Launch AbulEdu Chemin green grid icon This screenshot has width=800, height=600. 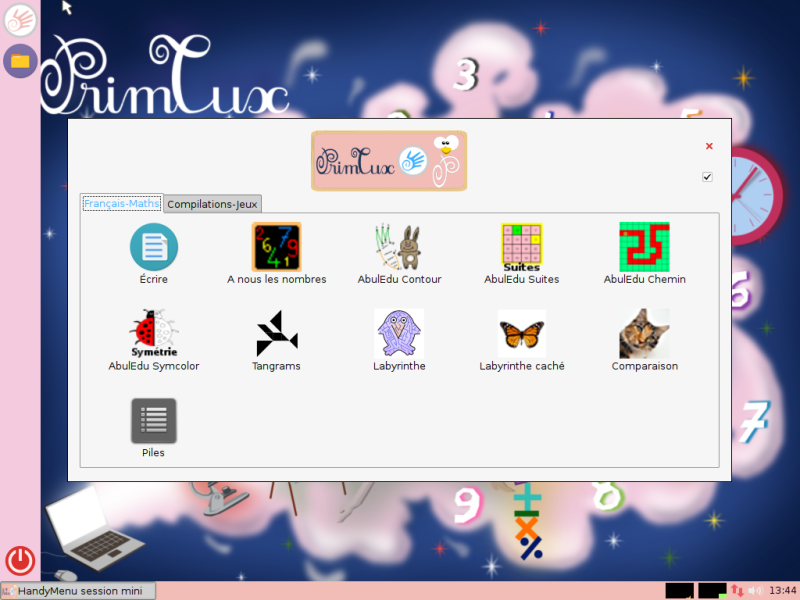click(644, 247)
